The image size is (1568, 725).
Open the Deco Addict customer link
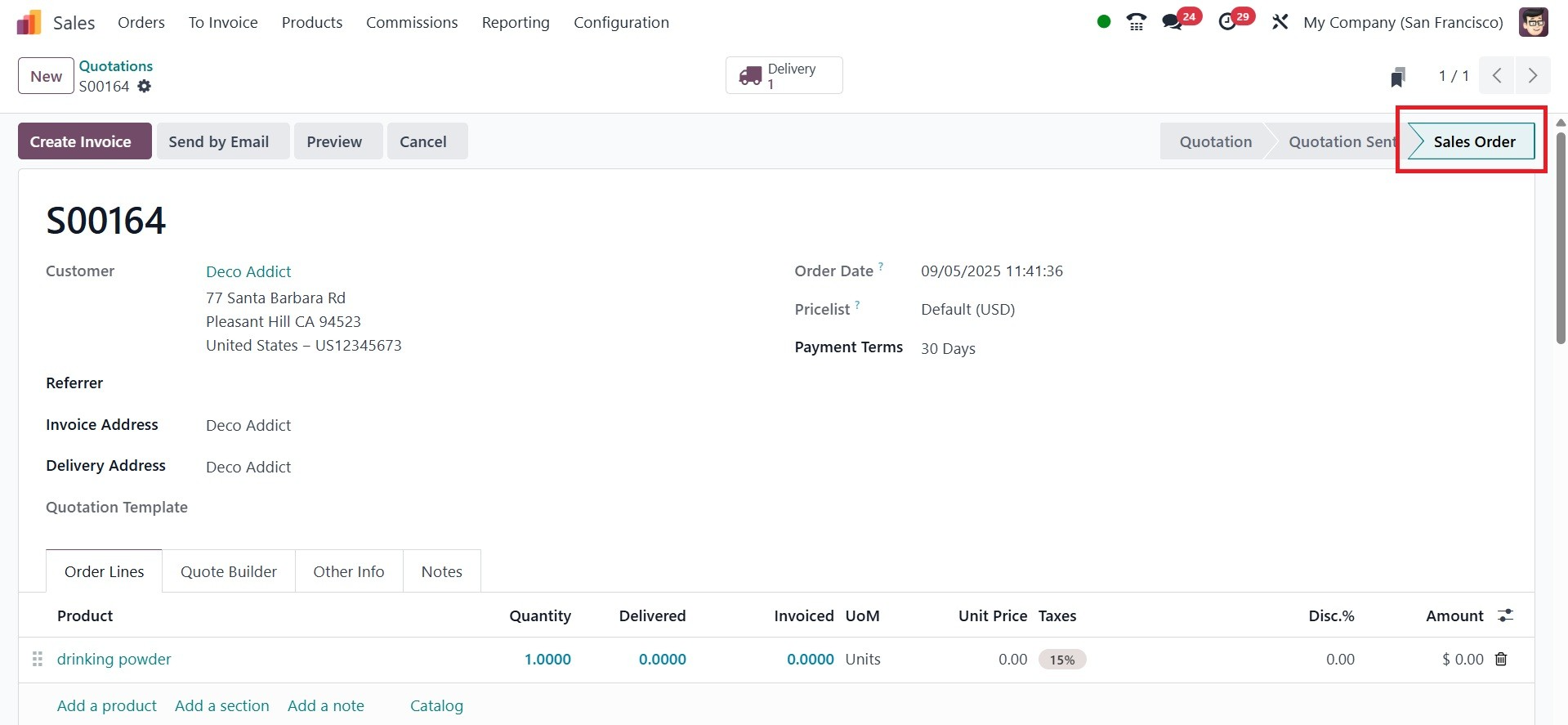pos(248,271)
